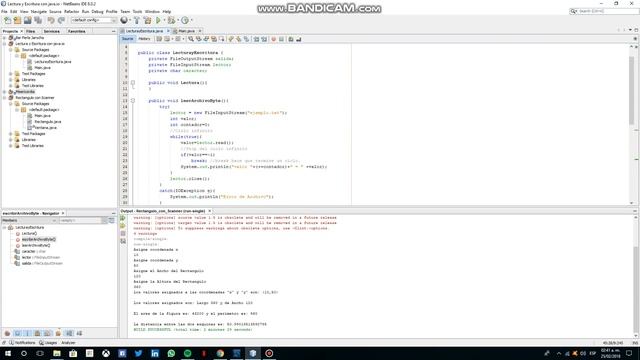Screen dimensions: 640x360
Task: Toggle the sixth Navigator filter button
Action: click(58, 333)
